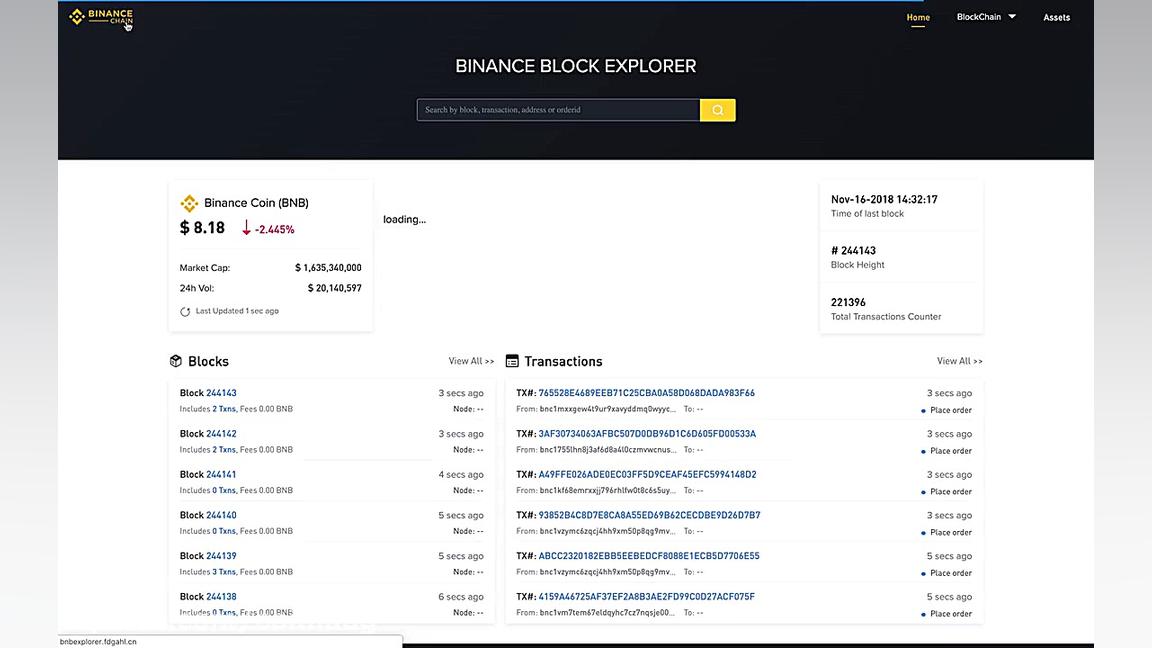Focus the block/transaction search field
Viewport: 1152px width, 648px height.
(558, 110)
